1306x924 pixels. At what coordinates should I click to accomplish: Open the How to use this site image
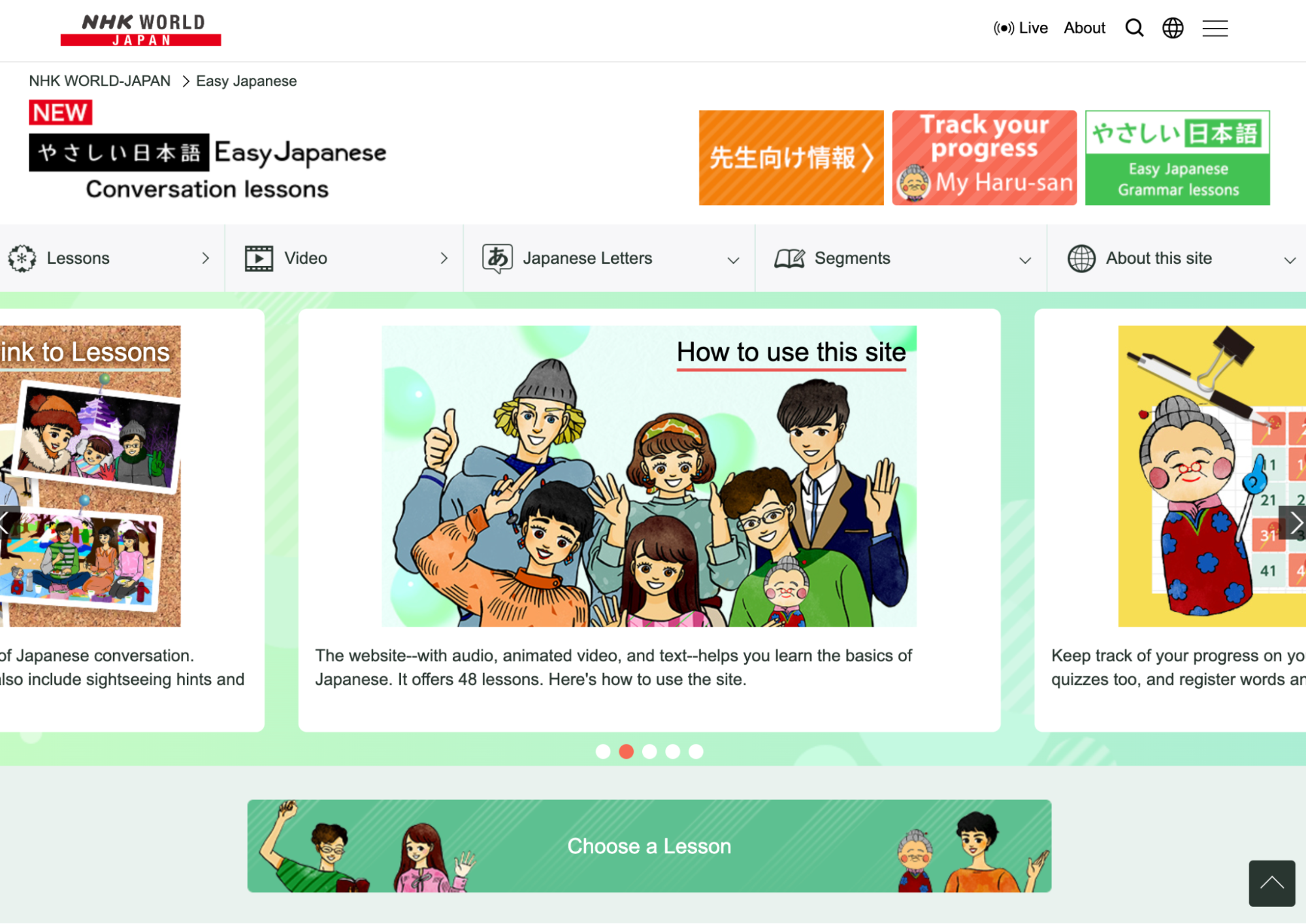pos(649,476)
